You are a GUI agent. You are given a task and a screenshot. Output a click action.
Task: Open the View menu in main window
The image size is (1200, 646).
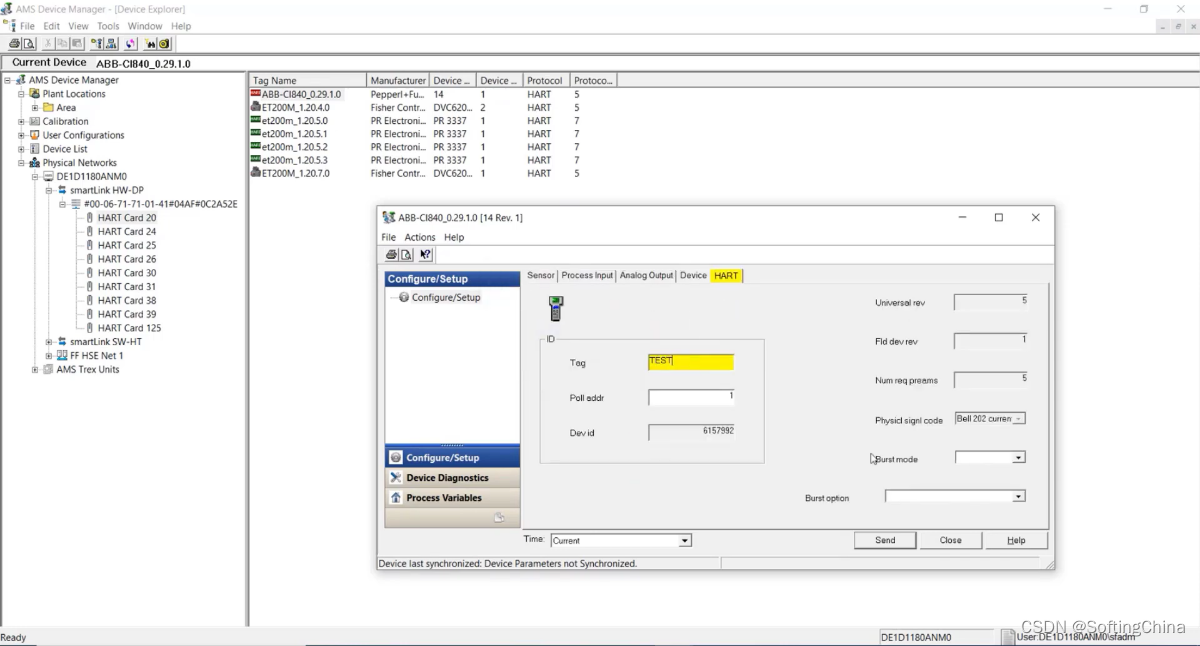pyautogui.click(x=78, y=26)
